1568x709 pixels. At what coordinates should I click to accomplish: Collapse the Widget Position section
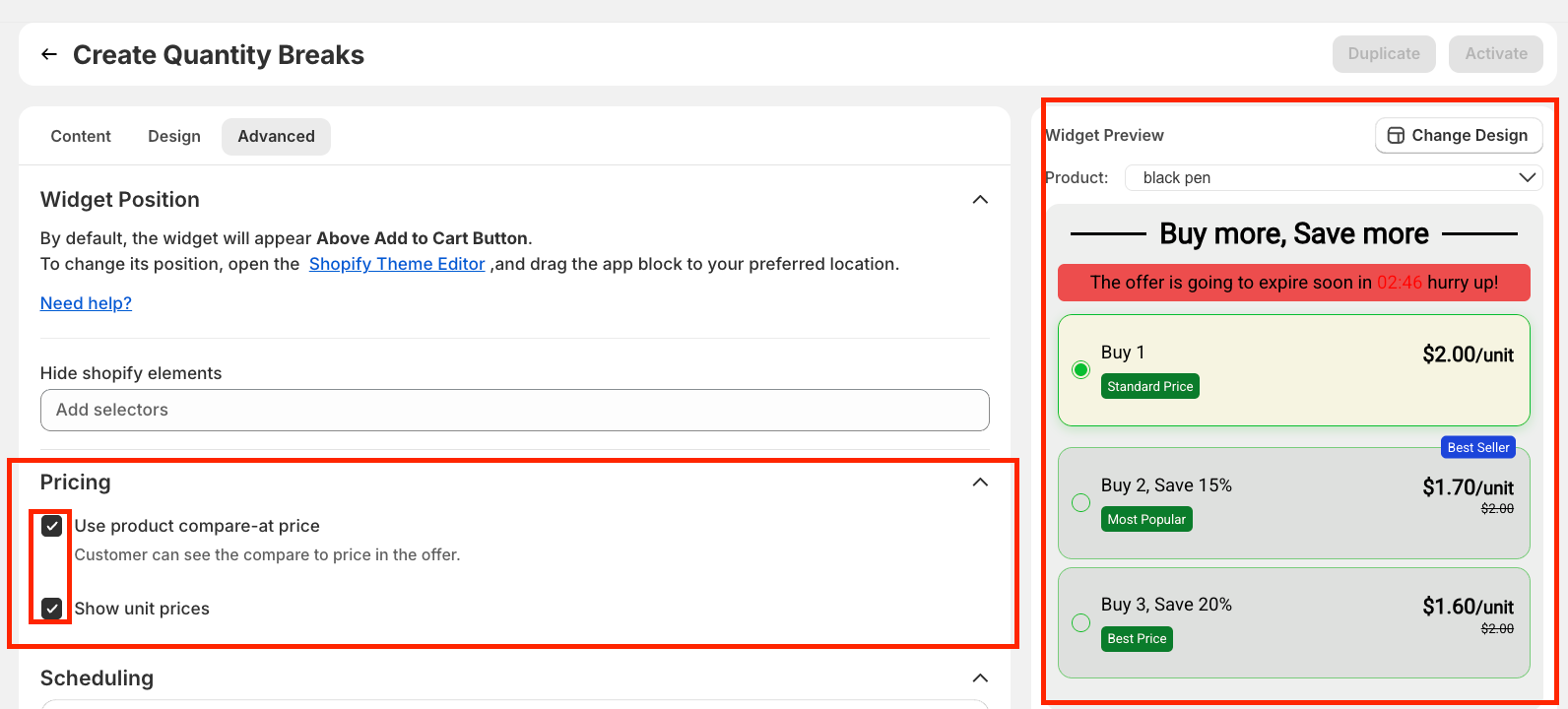click(x=980, y=200)
